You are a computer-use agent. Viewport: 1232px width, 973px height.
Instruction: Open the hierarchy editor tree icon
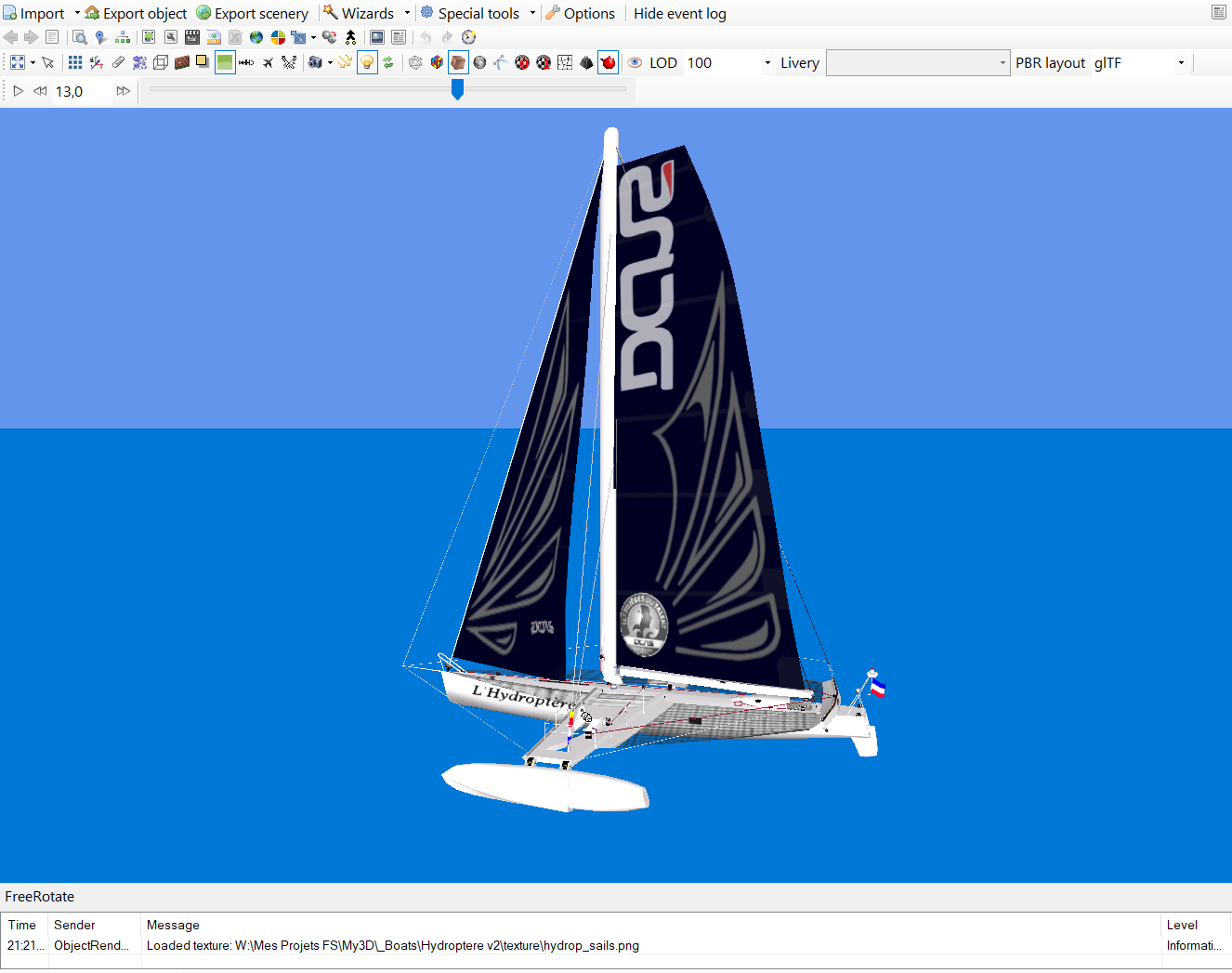[x=123, y=37]
